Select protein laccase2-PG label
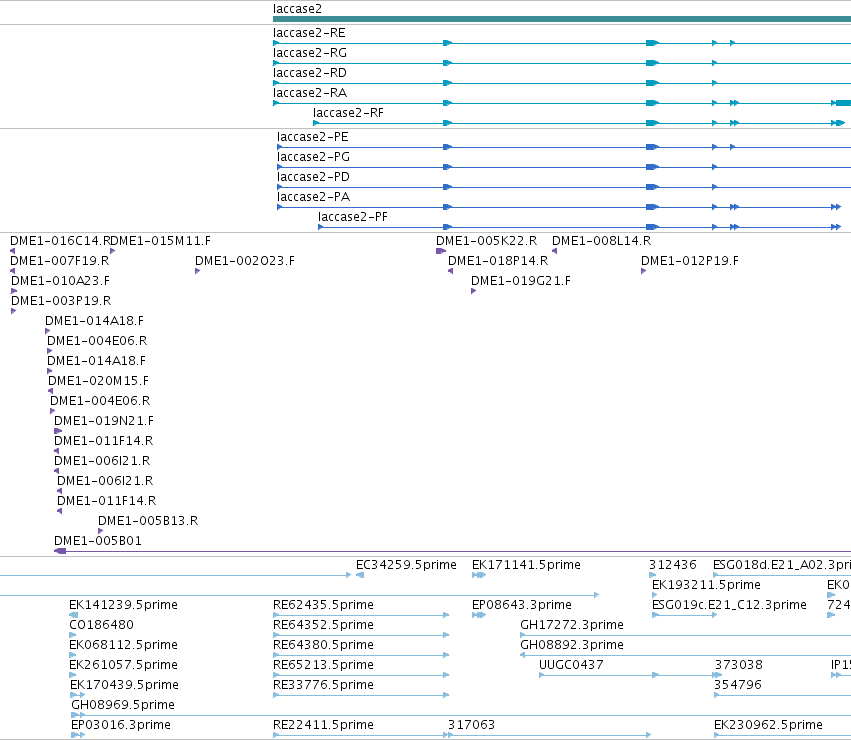This screenshot has width=851, height=740. (313, 157)
